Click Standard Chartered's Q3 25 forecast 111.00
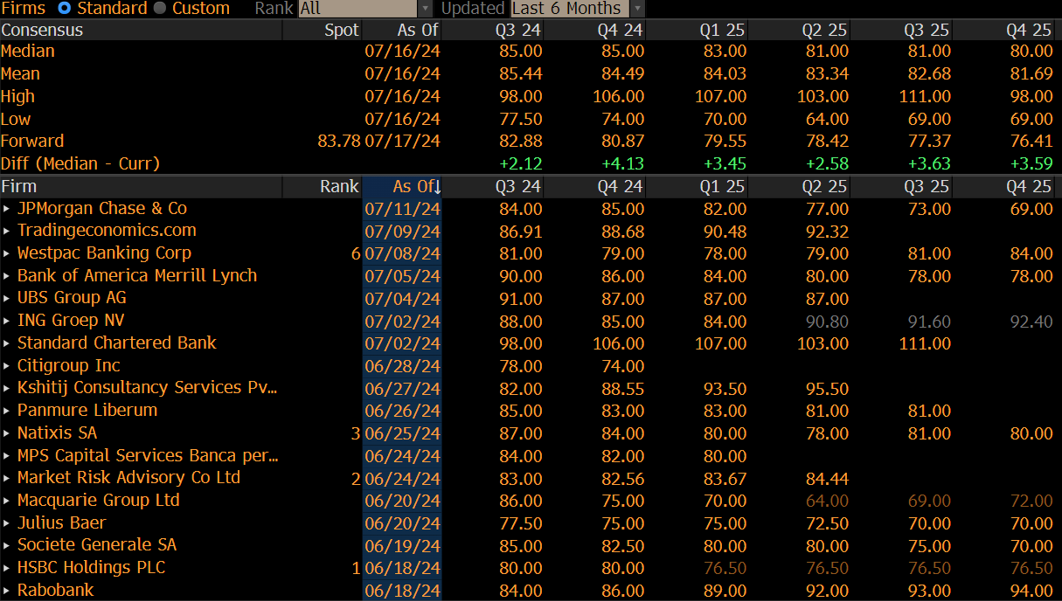Viewport: 1062px width, 601px height. [925, 343]
